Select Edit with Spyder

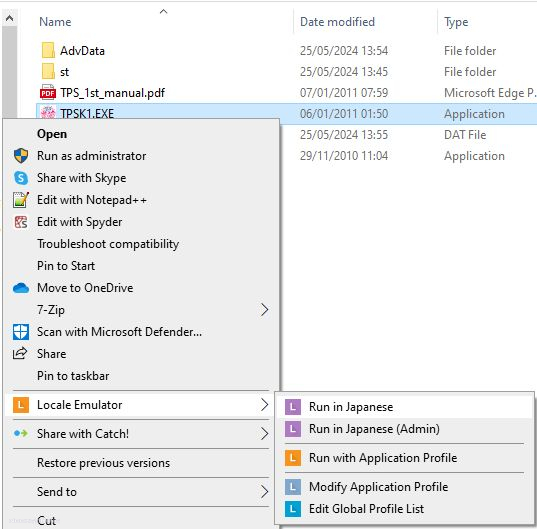[x=141, y=222]
